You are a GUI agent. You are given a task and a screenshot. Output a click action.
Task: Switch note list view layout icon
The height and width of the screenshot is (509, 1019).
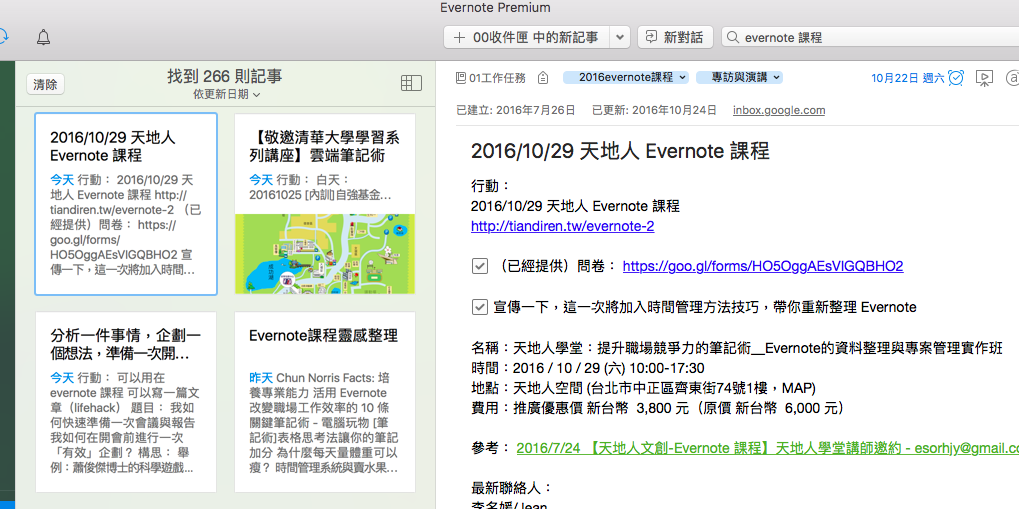[411, 83]
